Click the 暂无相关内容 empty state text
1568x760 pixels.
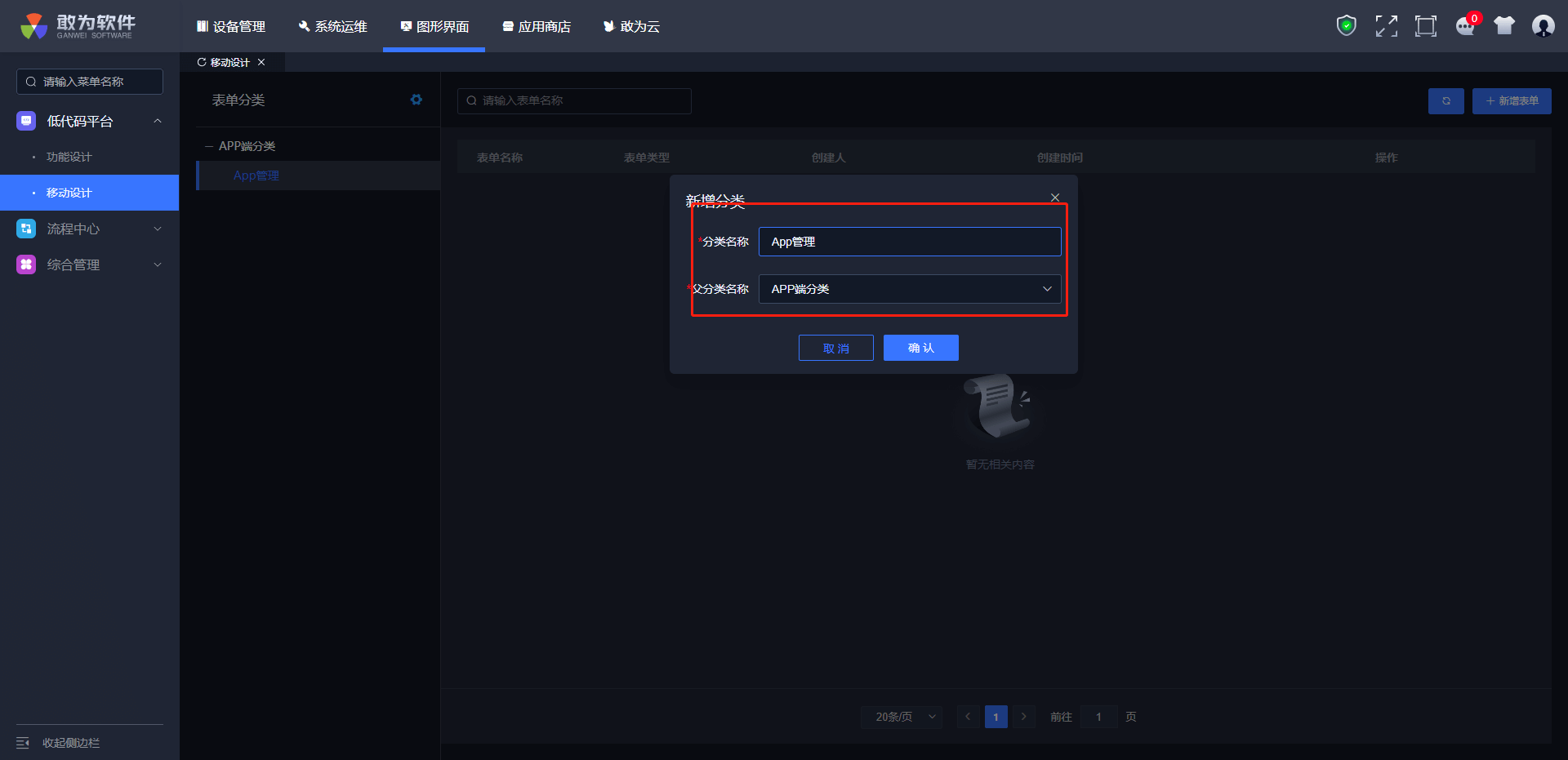pyautogui.click(x=1000, y=464)
